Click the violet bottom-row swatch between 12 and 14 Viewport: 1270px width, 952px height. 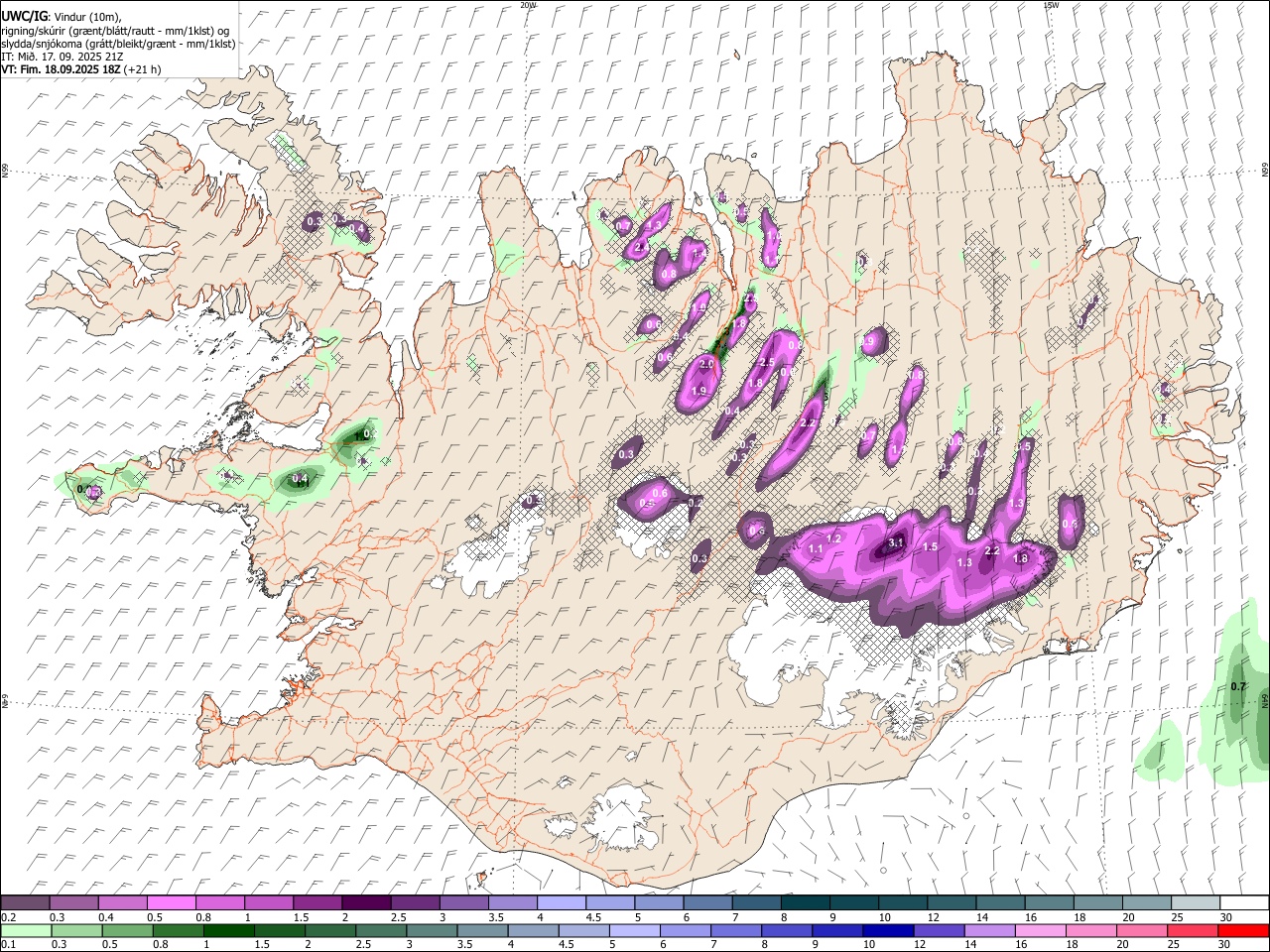(940, 931)
